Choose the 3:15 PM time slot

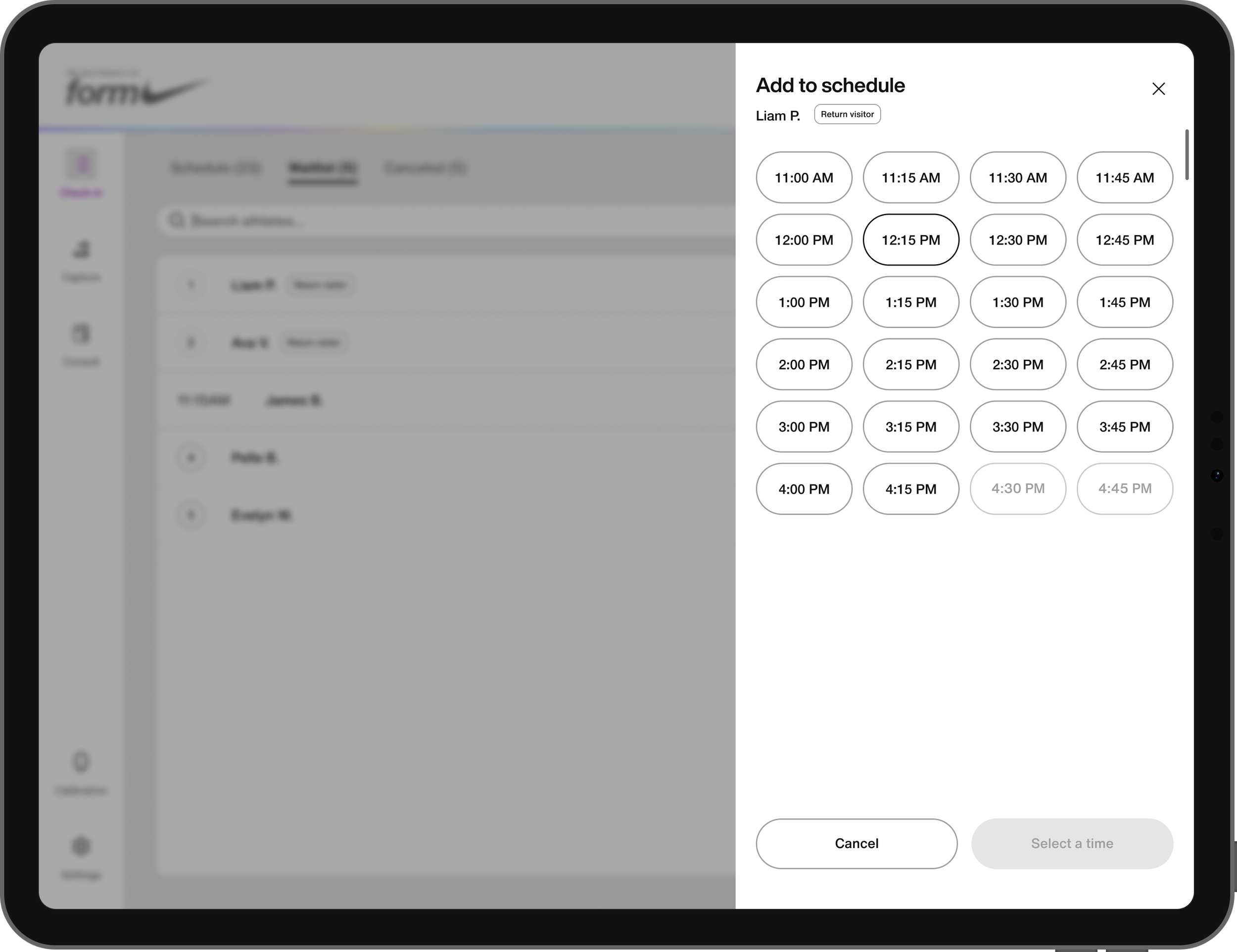click(911, 427)
